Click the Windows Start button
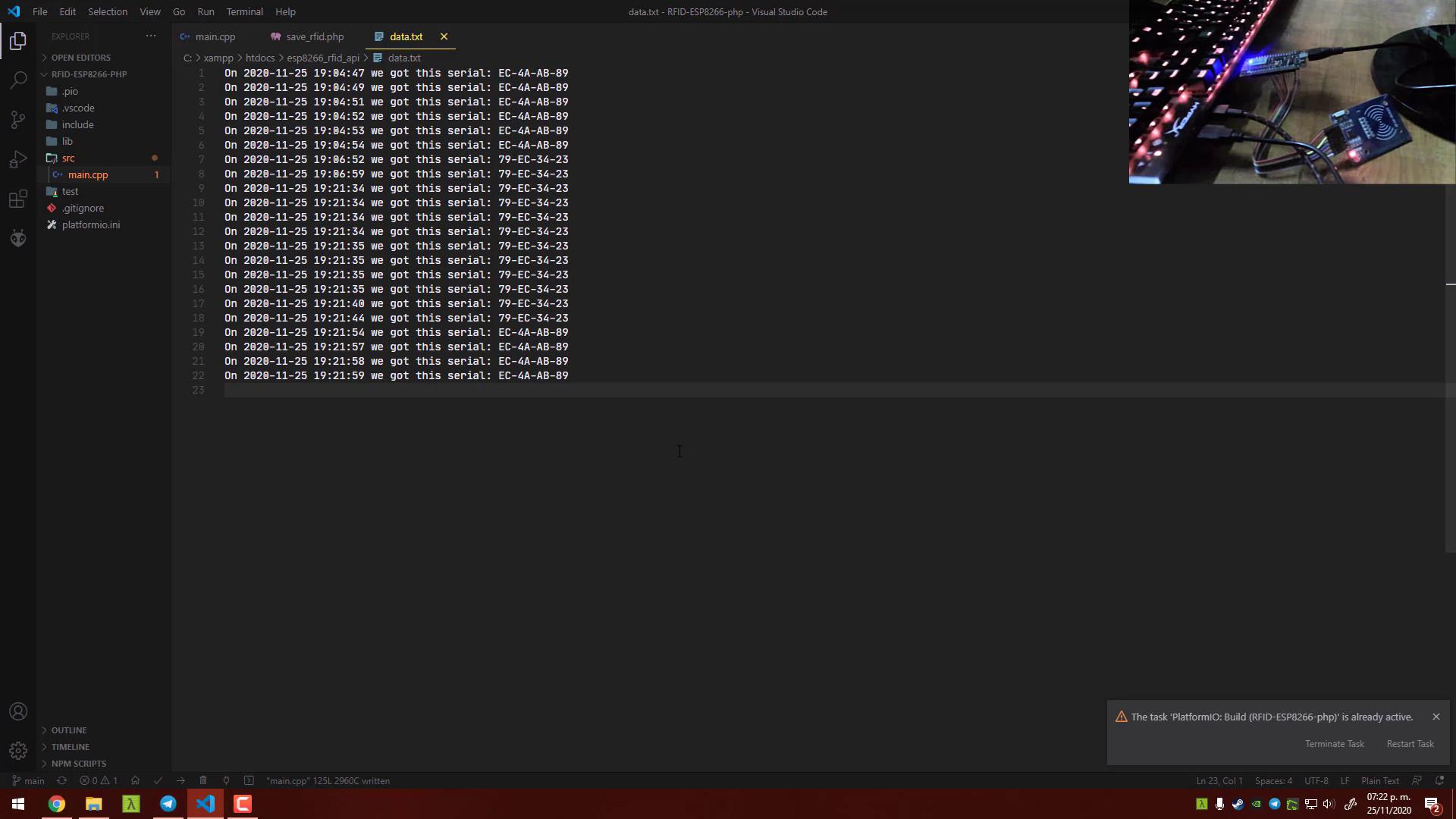This screenshot has height=819, width=1456. tap(18, 804)
